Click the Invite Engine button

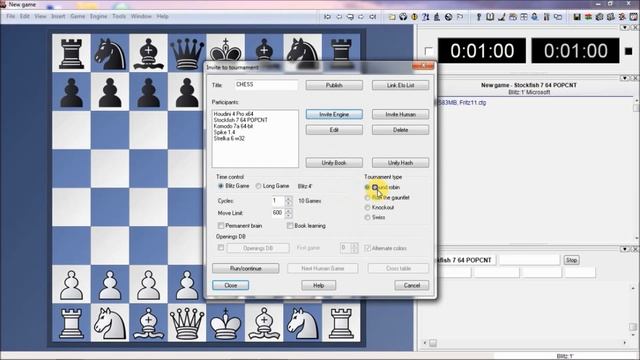[x=334, y=115]
